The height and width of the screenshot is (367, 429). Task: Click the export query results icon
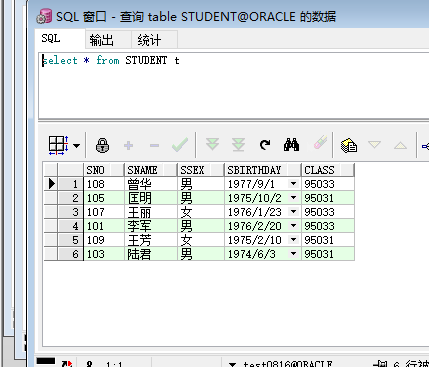(x=349, y=146)
